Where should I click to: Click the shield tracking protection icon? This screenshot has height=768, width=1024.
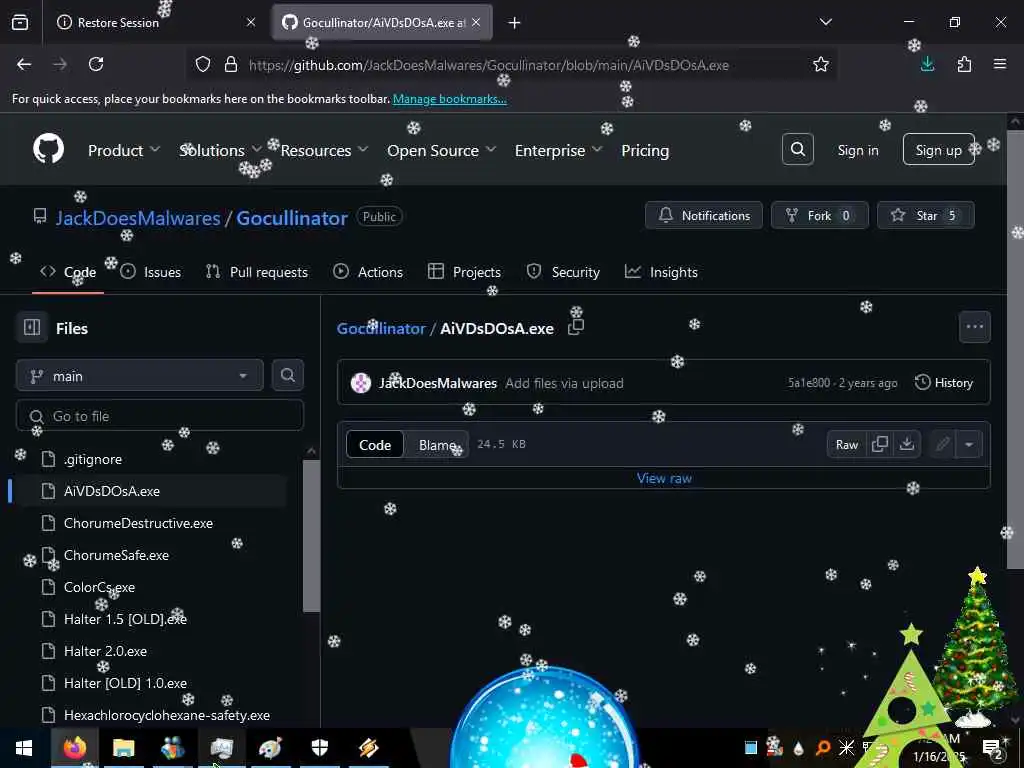tap(203, 64)
